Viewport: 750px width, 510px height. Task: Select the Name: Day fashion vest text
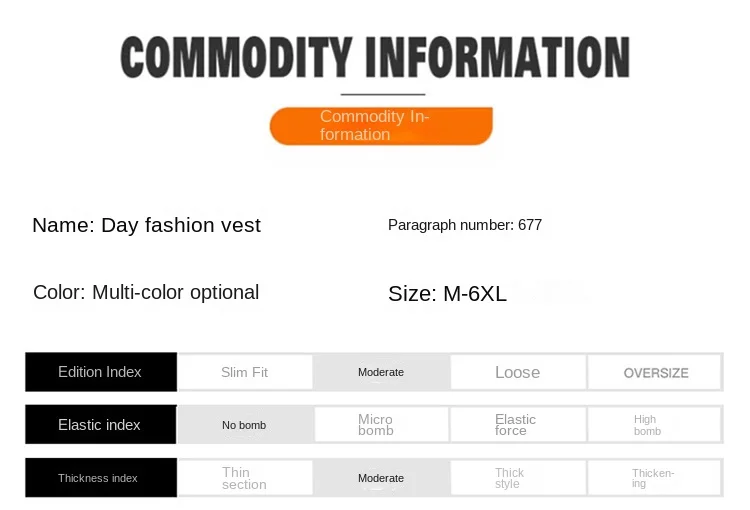tap(146, 225)
